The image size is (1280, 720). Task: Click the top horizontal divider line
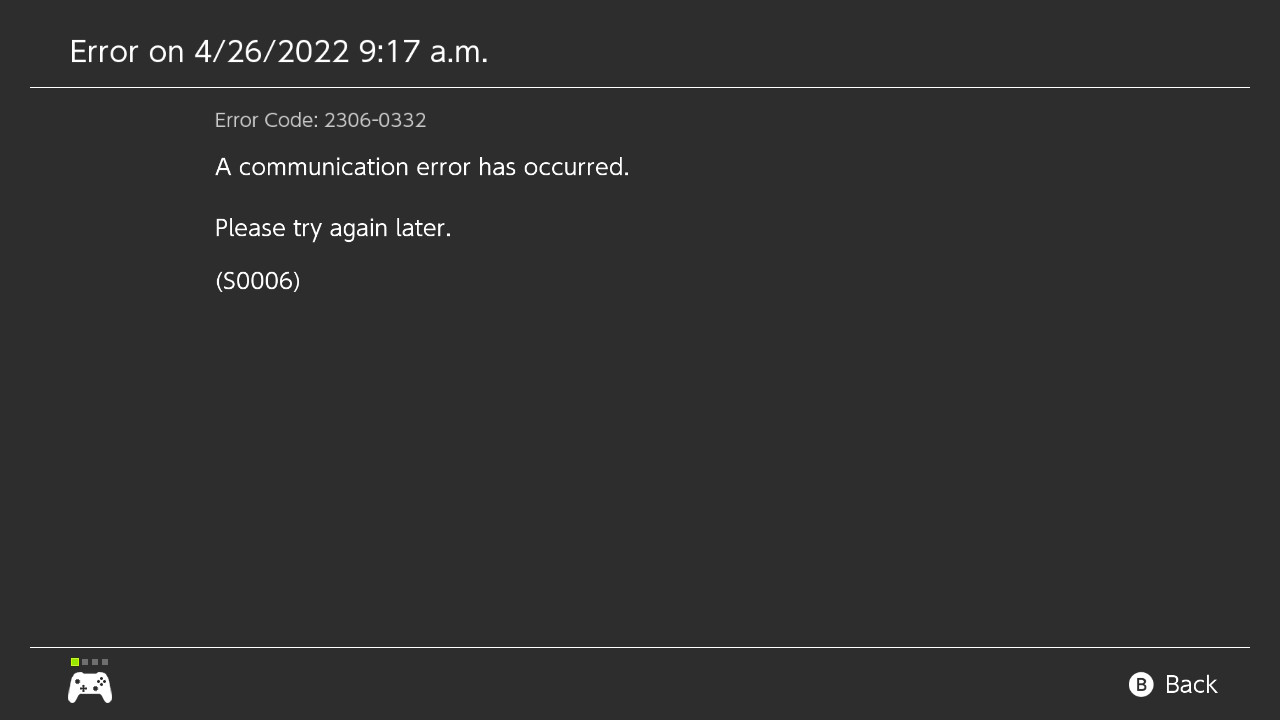[640, 88]
